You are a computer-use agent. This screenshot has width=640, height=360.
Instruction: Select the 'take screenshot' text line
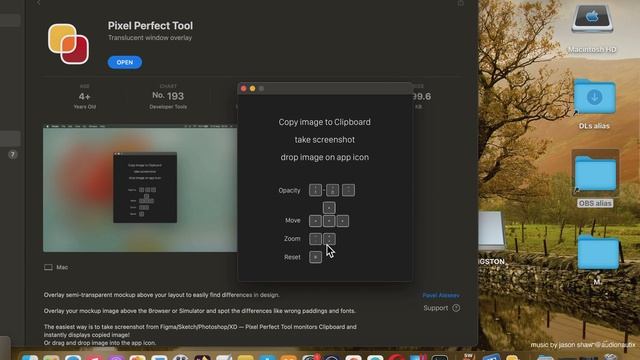click(x=324, y=140)
